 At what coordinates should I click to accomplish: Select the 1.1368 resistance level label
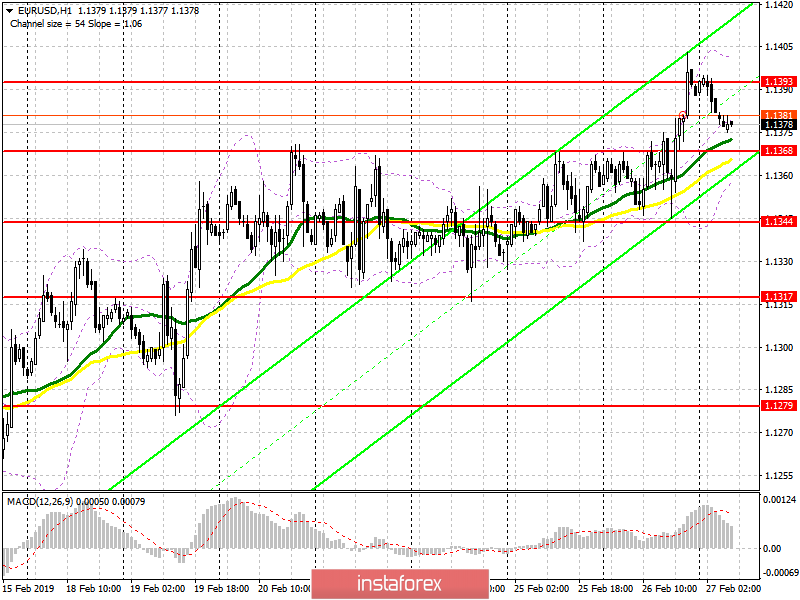(x=778, y=151)
